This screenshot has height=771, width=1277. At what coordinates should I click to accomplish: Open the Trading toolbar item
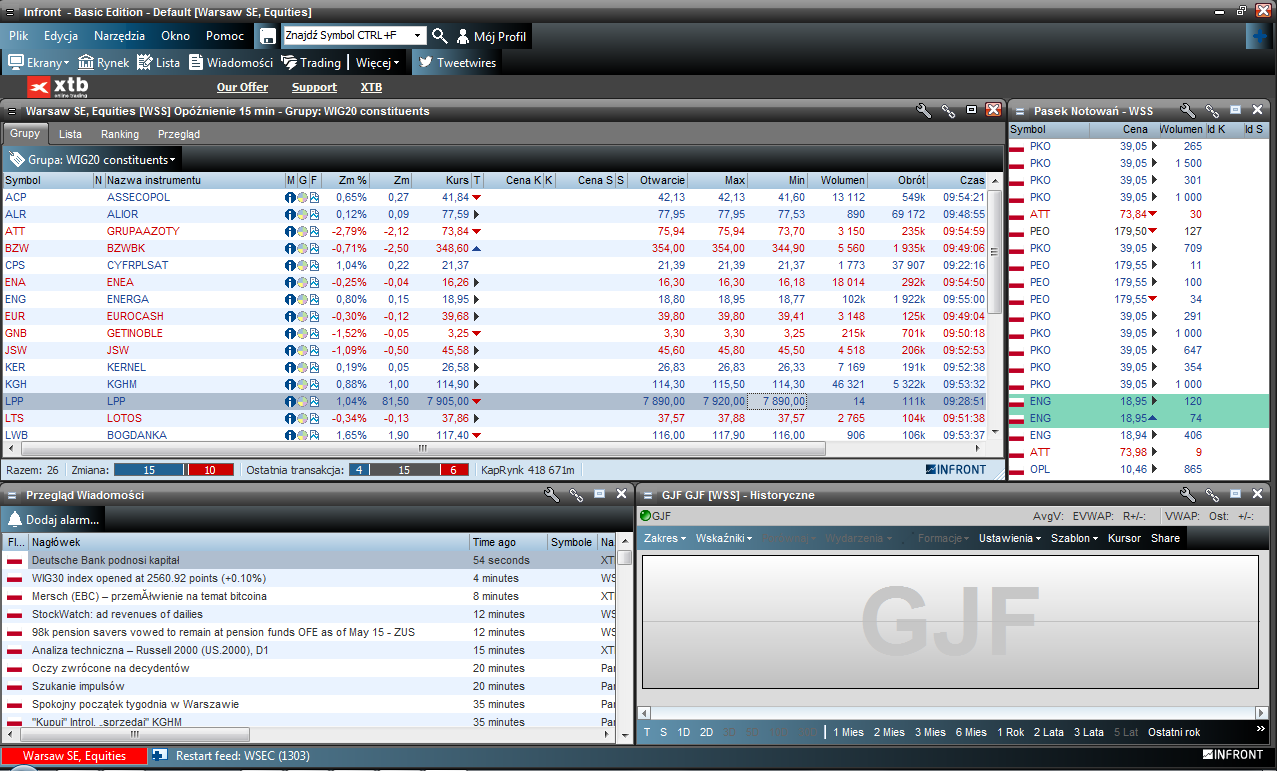[x=312, y=62]
